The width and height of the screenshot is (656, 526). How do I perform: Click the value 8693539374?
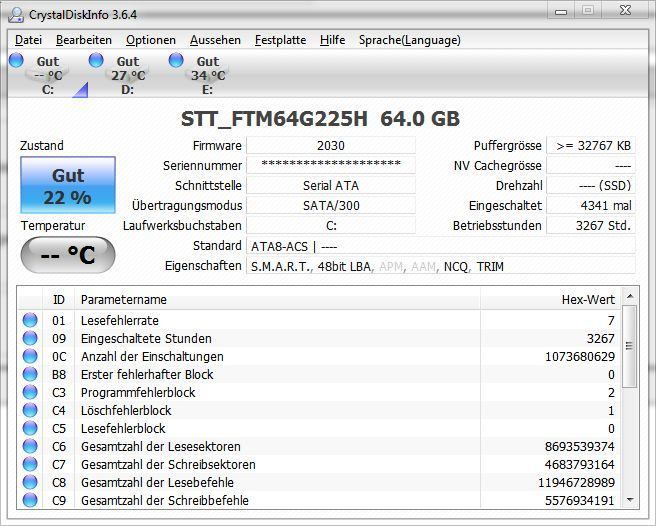click(580, 446)
